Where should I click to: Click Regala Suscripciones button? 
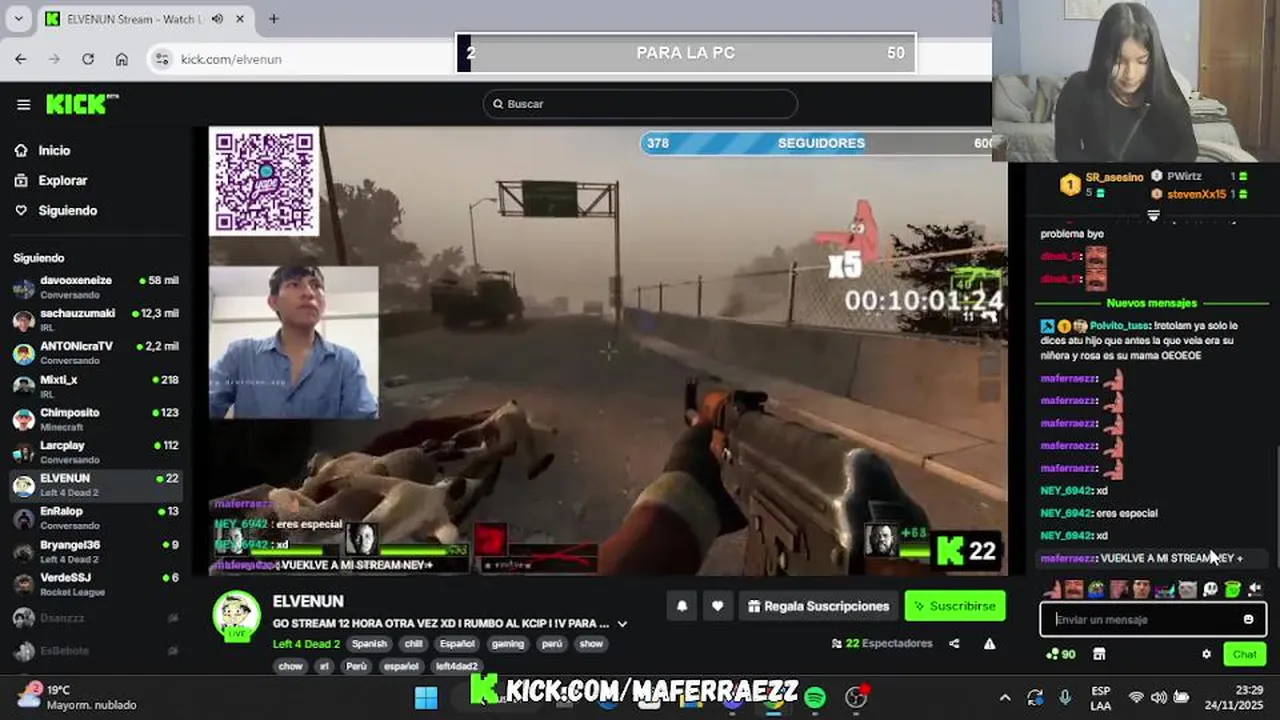pyautogui.click(x=818, y=606)
